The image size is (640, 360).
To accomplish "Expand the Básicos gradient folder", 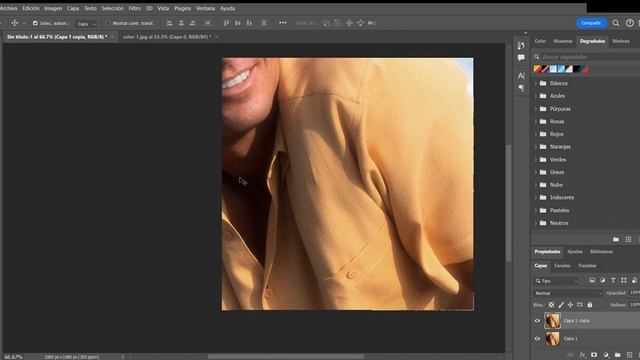I will (536, 83).
